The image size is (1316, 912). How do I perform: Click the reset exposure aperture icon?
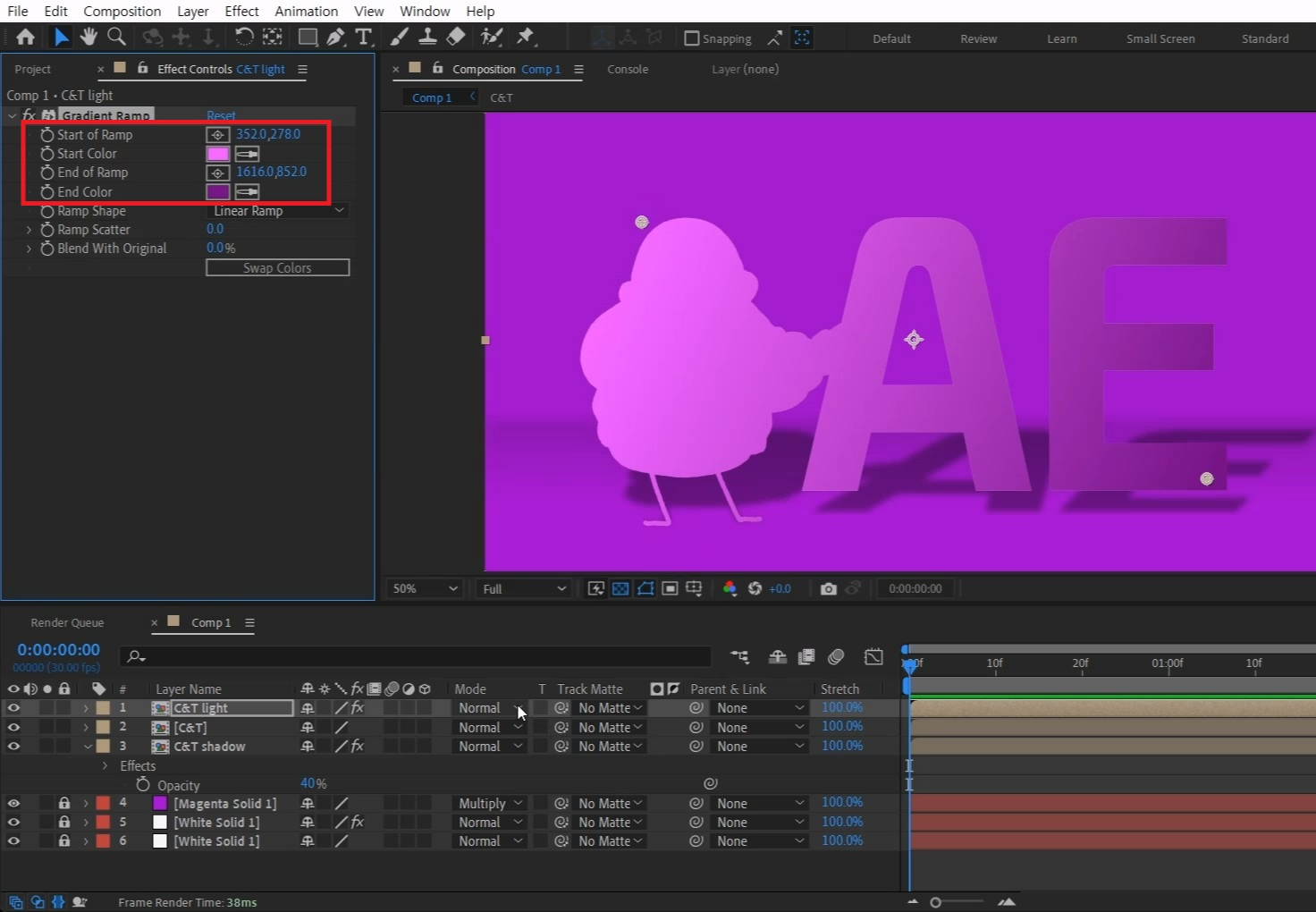tap(755, 588)
